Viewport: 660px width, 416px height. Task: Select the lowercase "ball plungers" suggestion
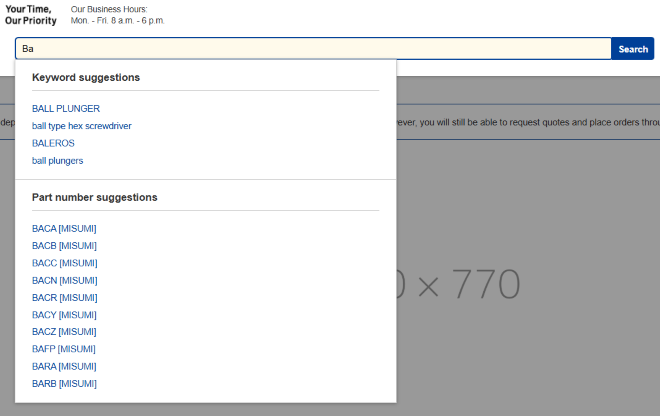[58, 160]
